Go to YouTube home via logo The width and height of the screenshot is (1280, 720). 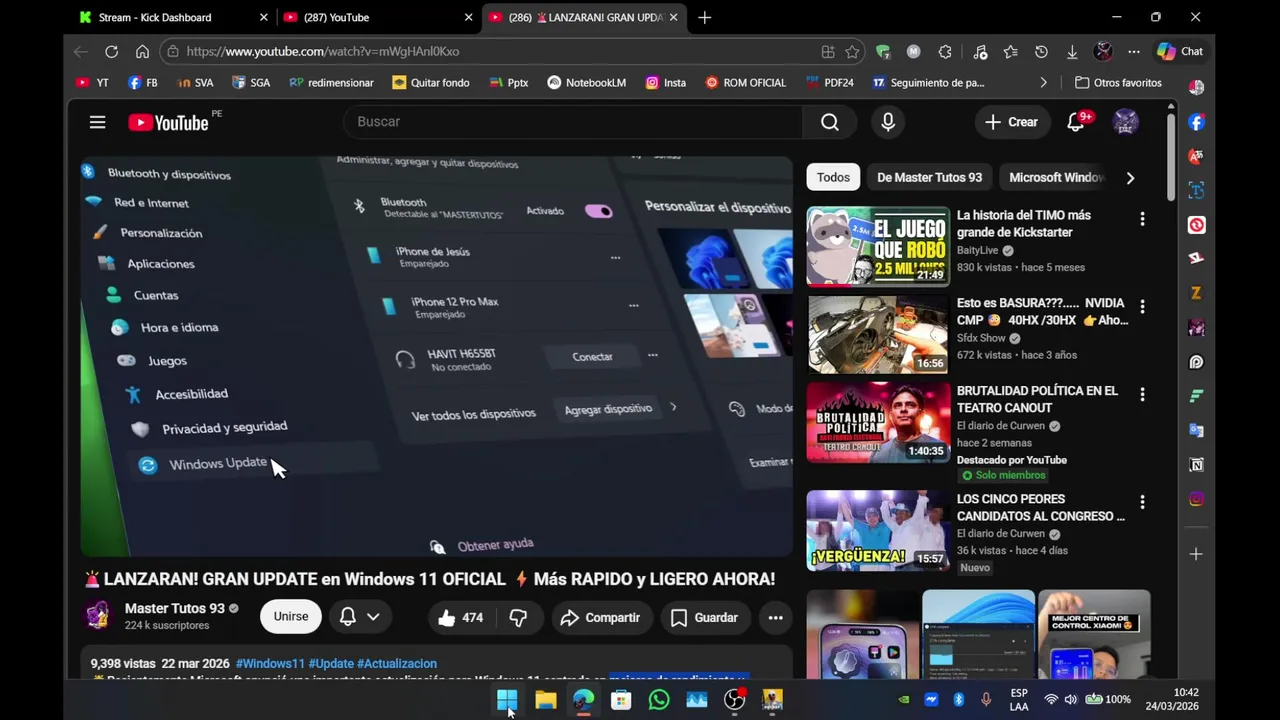(168, 122)
